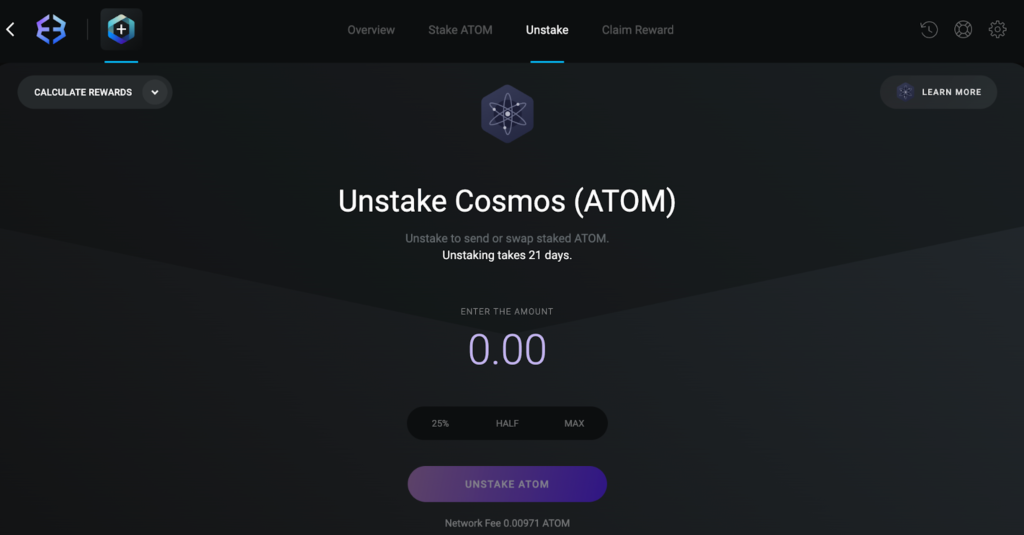Open the support lifebuoy icon
The height and width of the screenshot is (535, 1024).
[963, 29]
